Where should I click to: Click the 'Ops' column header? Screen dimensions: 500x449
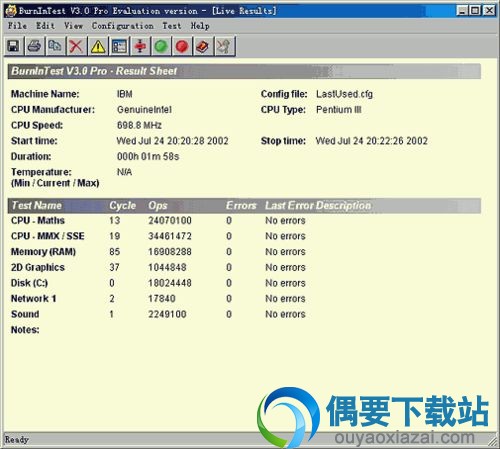(x=158, y=205)
